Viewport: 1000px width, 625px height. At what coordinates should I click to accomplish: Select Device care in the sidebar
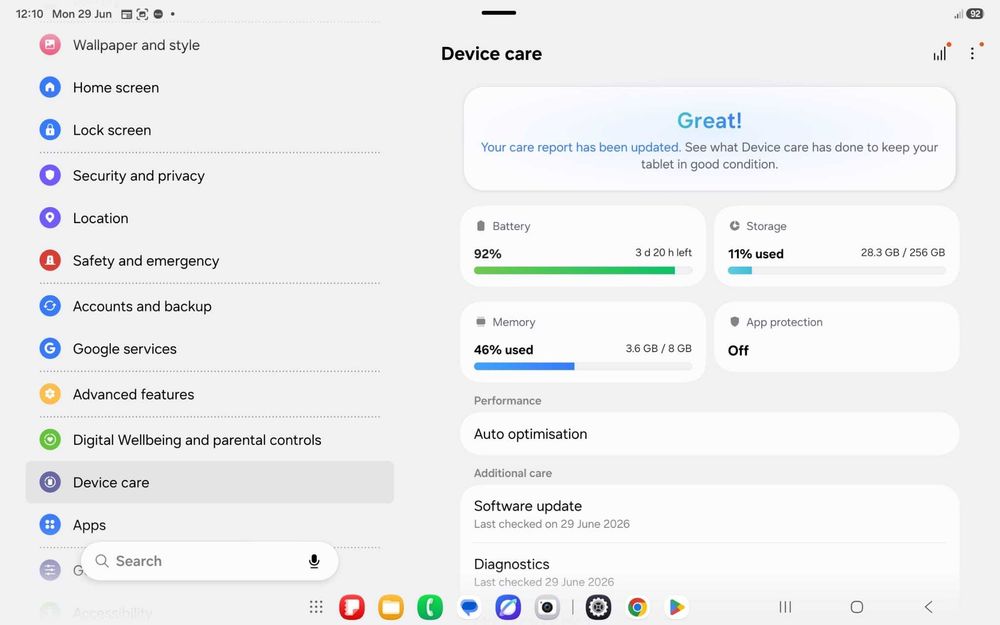pos(209,482)
